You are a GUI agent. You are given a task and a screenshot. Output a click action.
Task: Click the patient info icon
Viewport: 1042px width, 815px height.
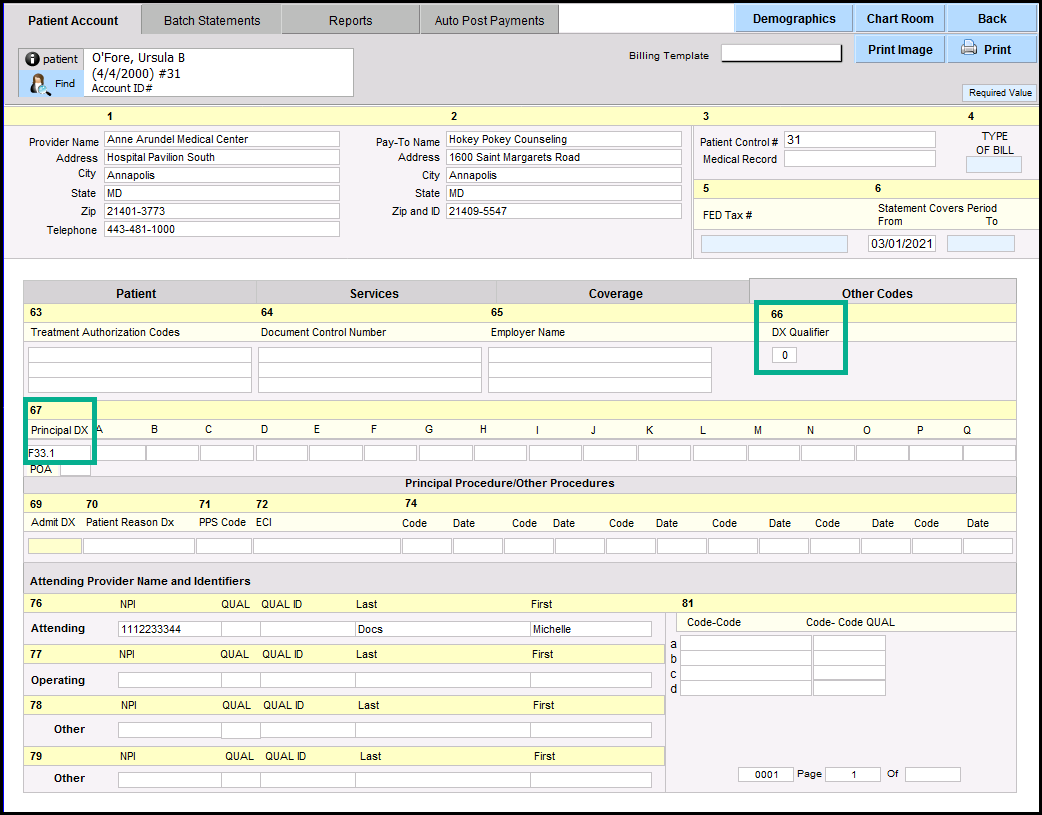tap(32, 60)
